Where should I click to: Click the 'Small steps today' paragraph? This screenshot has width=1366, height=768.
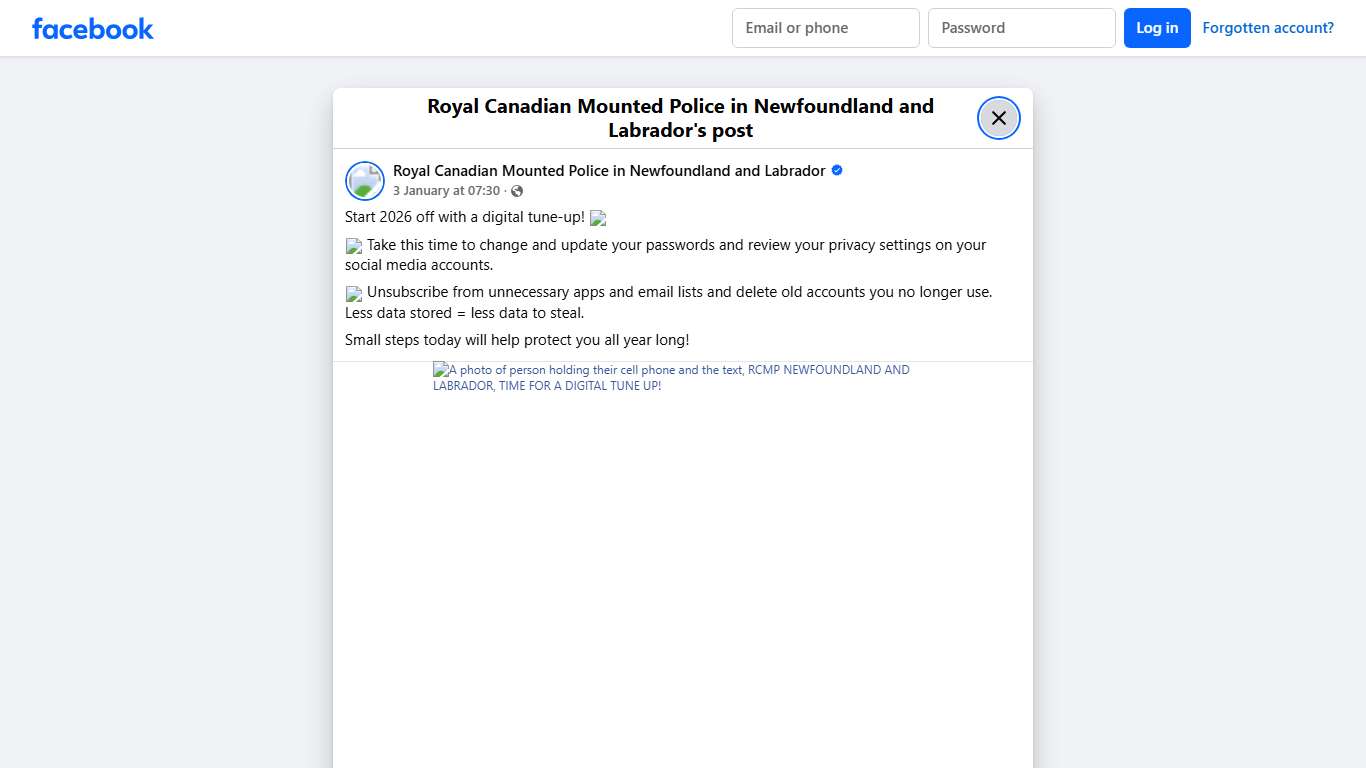[517, 340]
